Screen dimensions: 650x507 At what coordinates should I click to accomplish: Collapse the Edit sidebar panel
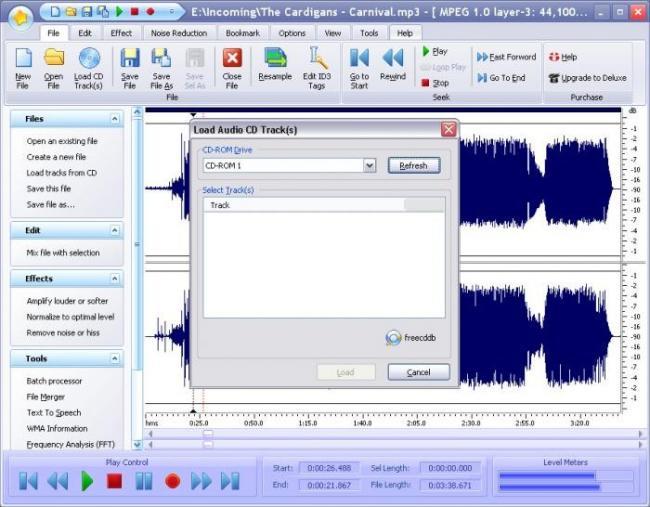115,230
